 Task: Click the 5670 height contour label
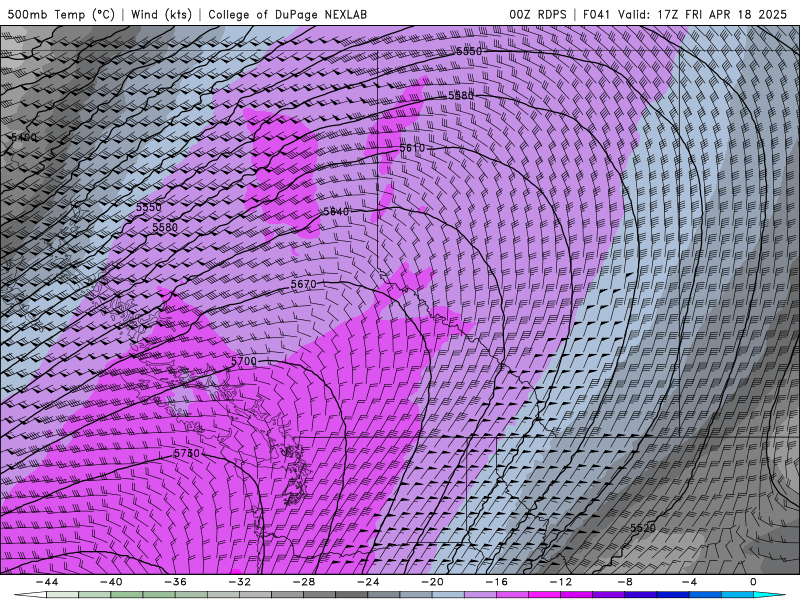304,284
